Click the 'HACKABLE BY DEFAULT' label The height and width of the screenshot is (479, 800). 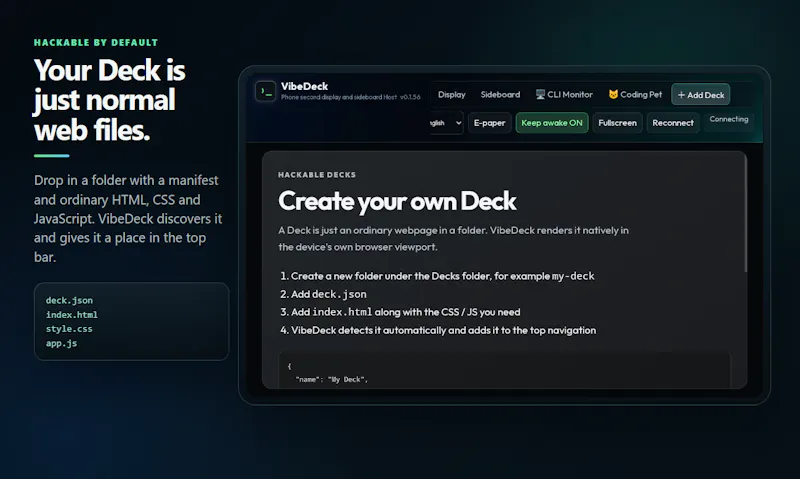(x=96, y=43)
